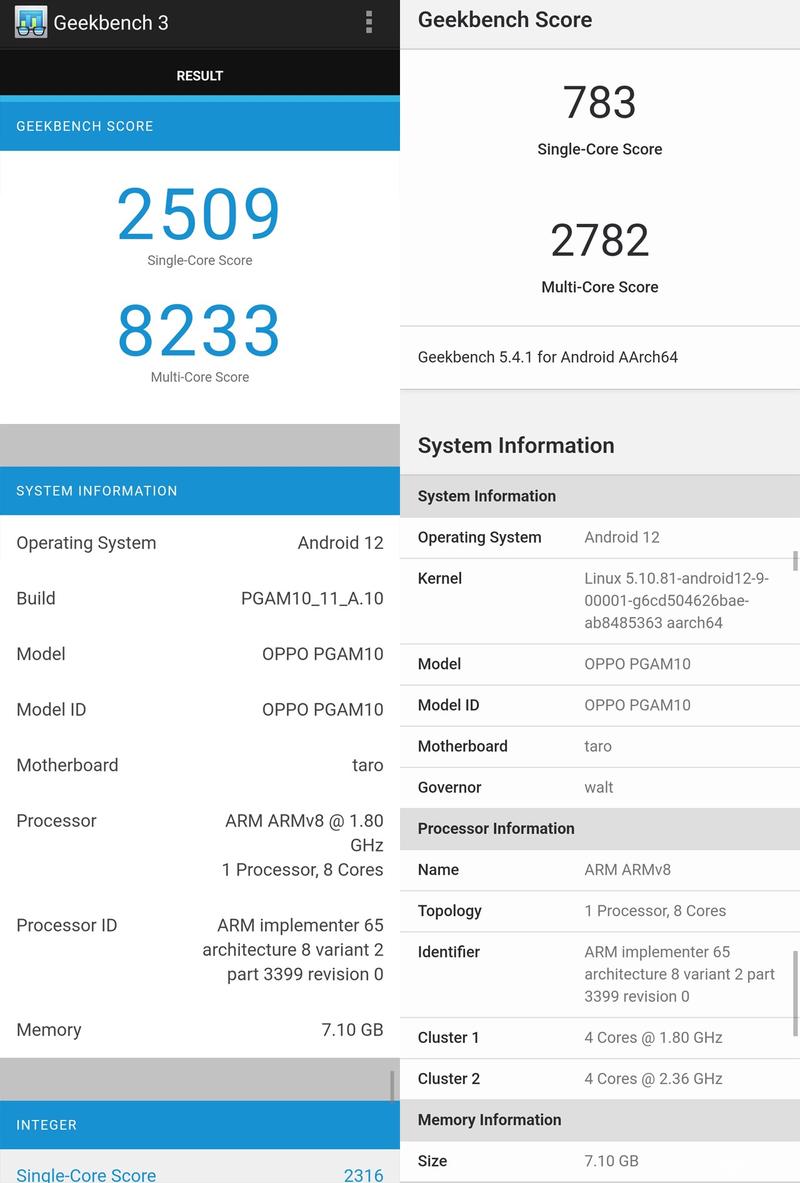
Task: Tap the Identifier ARM implementer 65 value
Action: (679, 974)
